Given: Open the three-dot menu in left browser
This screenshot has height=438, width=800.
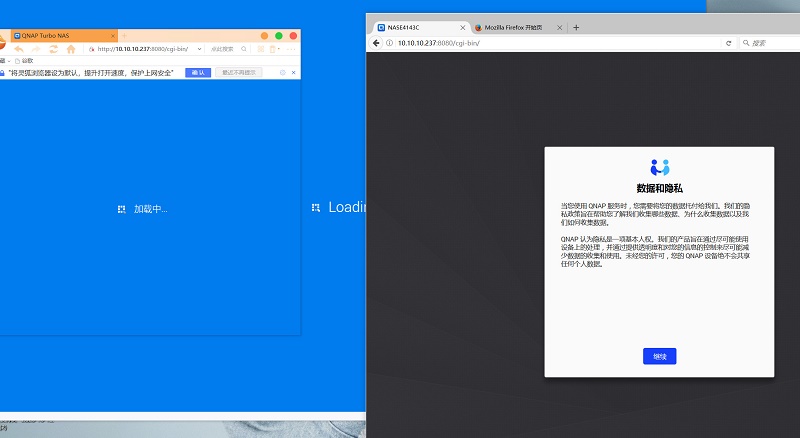Looking at the screenshot, I should 291,49.
